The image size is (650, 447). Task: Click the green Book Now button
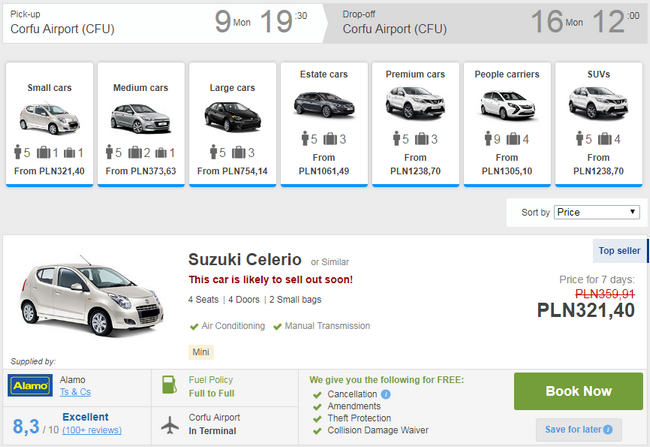point(578,391)
